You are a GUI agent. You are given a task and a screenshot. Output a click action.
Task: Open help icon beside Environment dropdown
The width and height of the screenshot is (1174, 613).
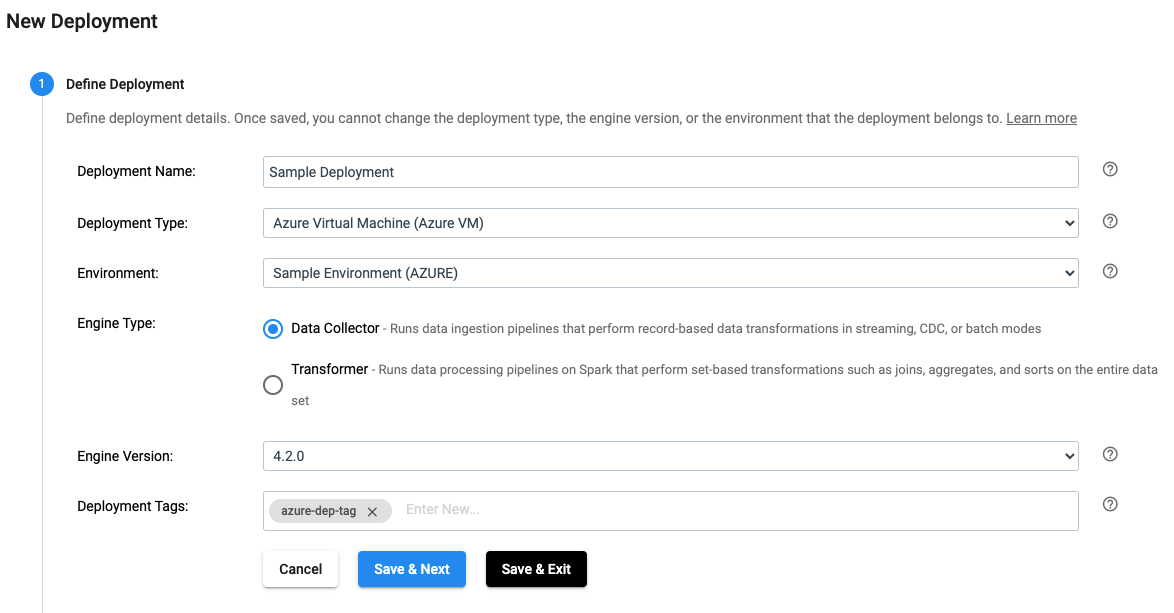coord(1110,271)
